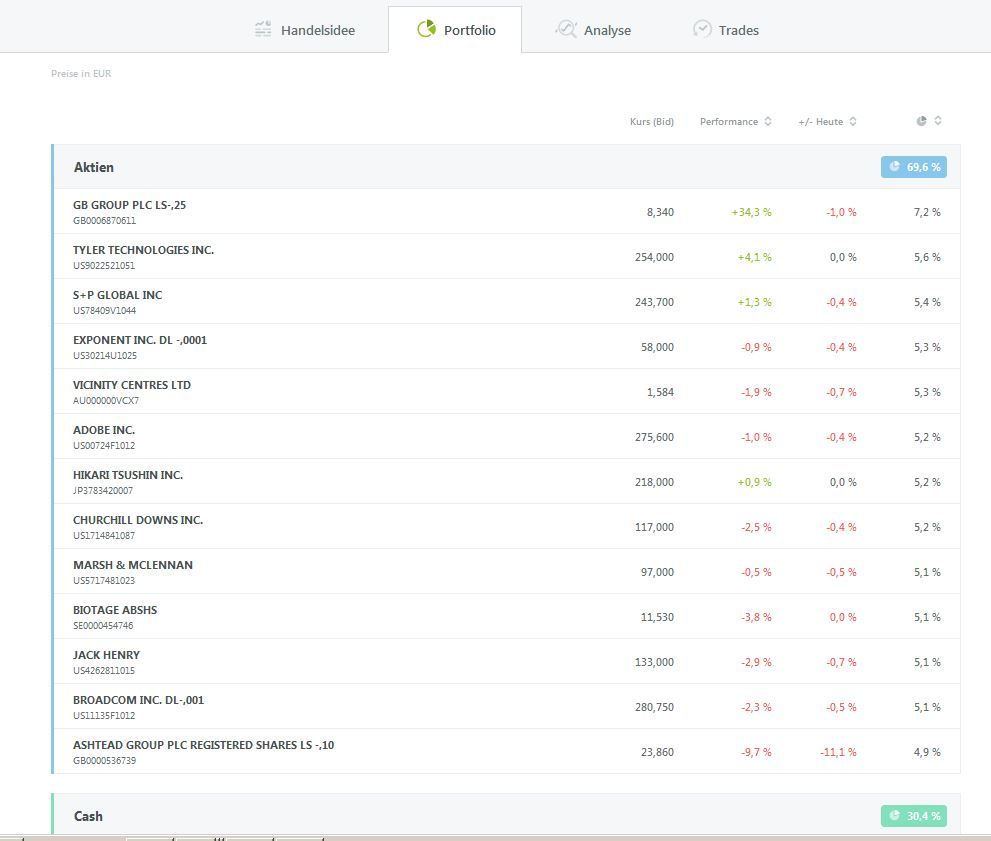Select the BROADCOM INC. DL-,001 row

138,700
